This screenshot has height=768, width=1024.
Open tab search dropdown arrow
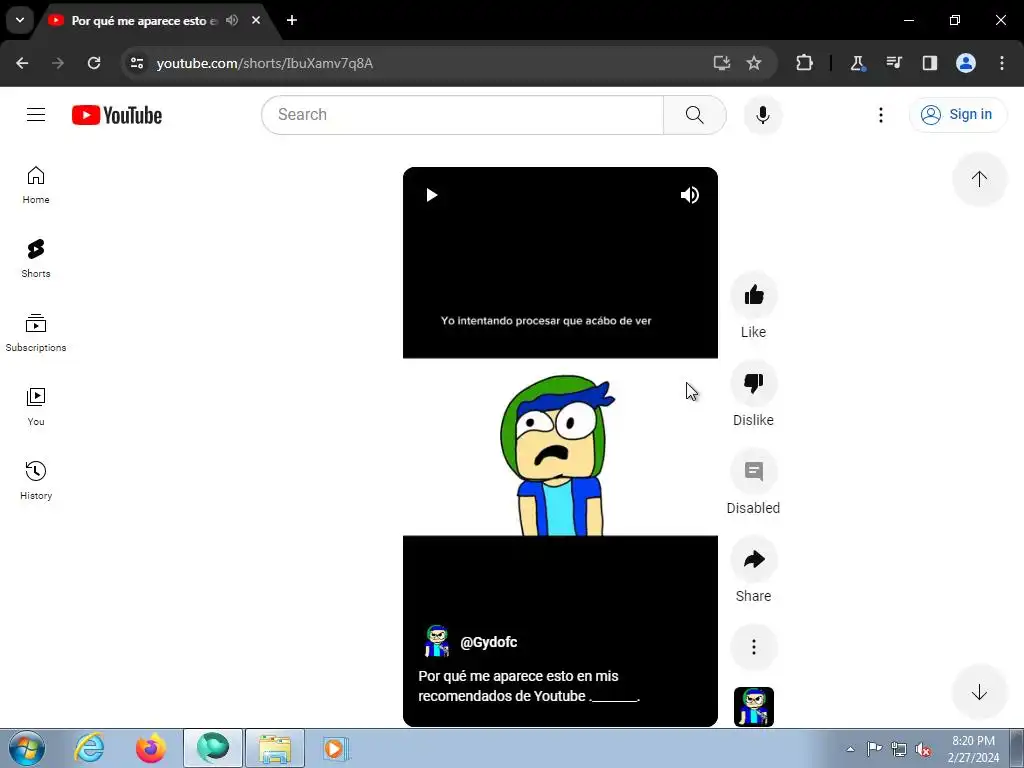(x=20, y=20)
